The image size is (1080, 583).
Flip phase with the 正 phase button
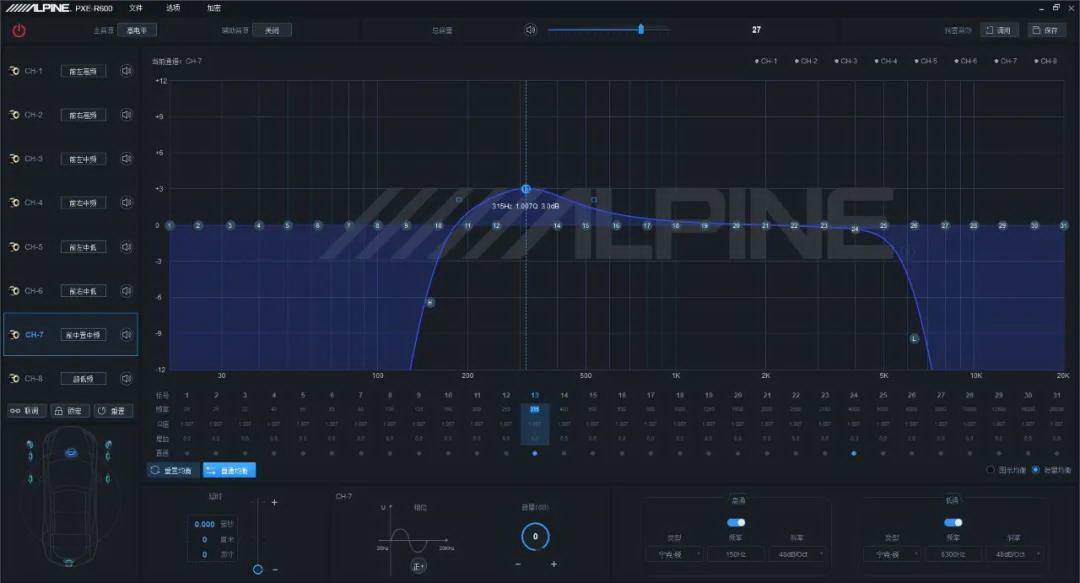pyautogui.click(x=418, y=566)
